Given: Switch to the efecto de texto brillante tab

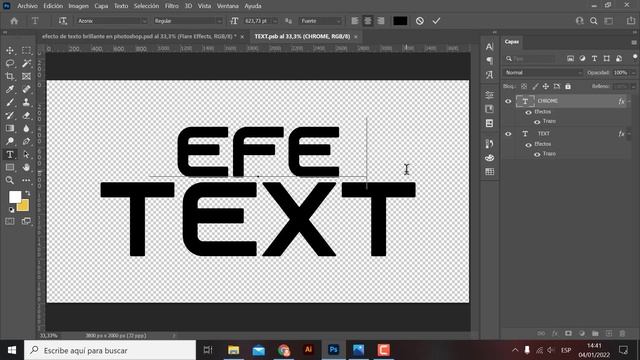Looking at the screenshot, I should 139,36.
